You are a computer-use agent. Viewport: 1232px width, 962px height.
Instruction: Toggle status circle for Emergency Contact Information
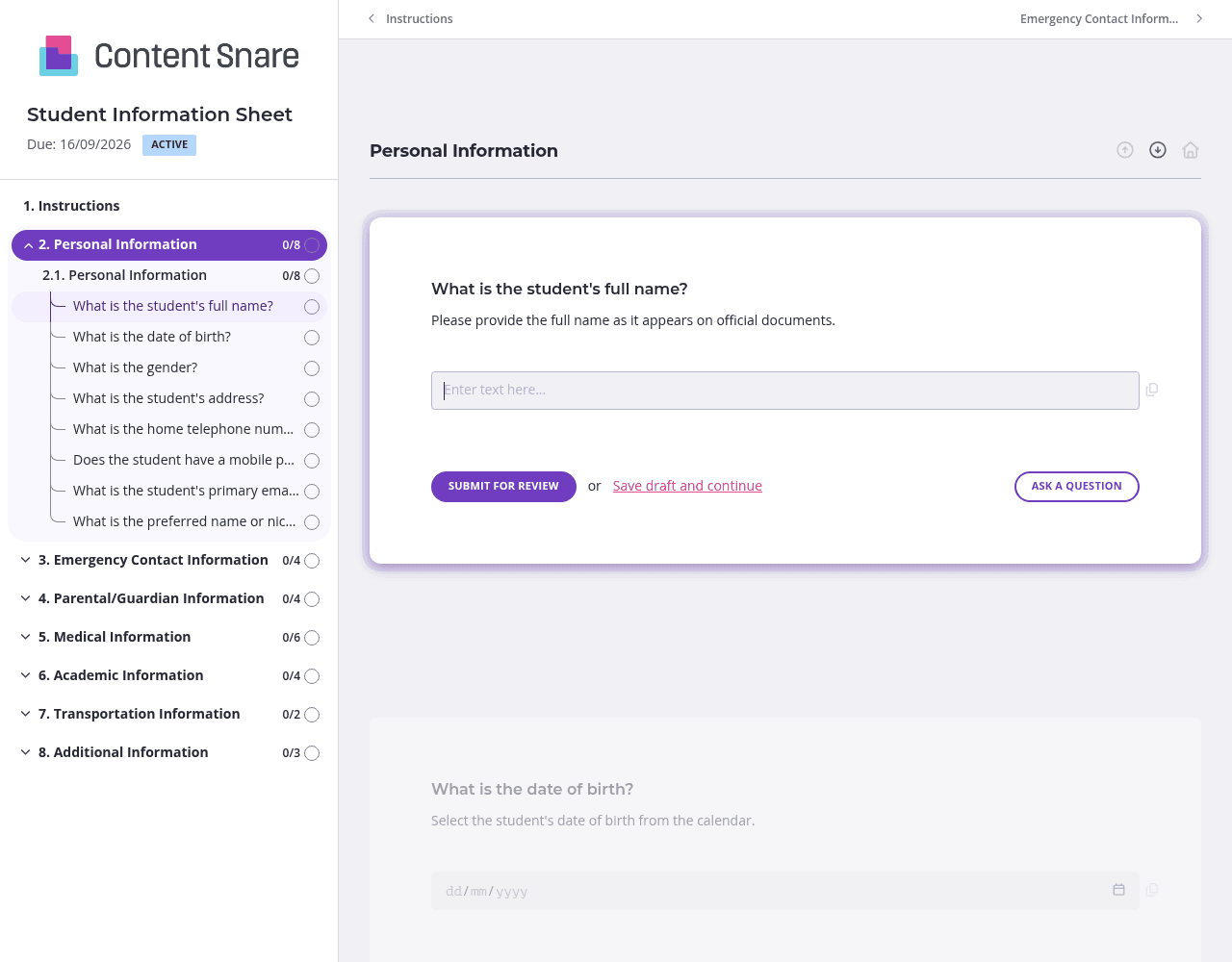pyautogui.click(x=312, y=561)
